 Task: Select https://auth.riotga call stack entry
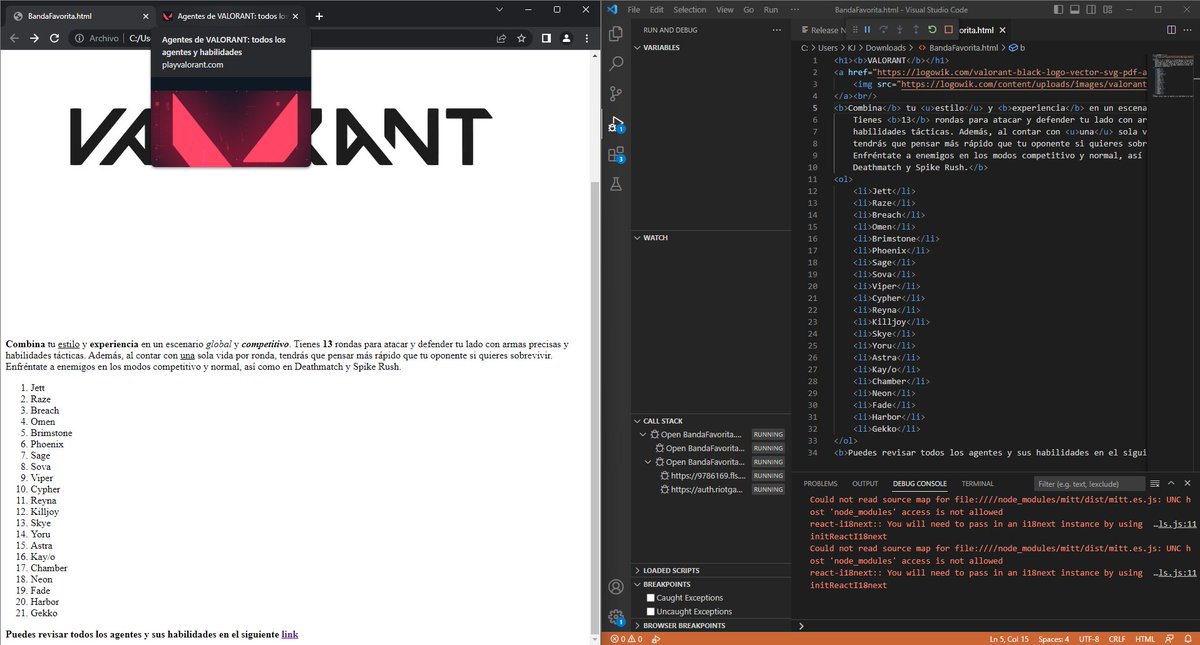coord(711,490)
